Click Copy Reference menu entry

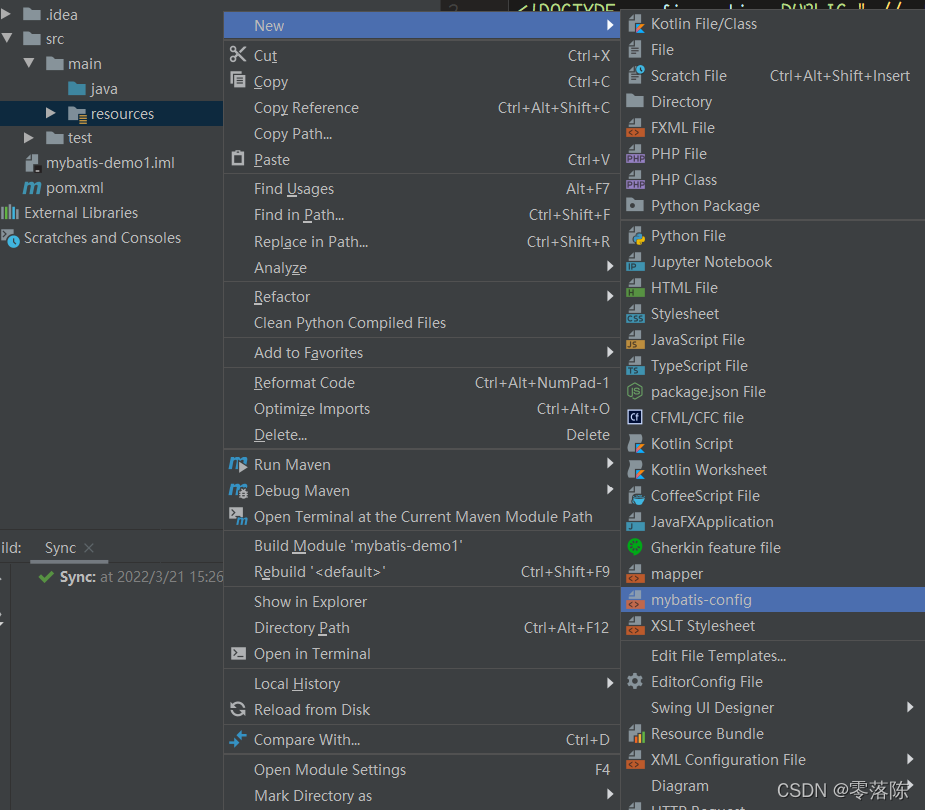(x=422, y=108)
